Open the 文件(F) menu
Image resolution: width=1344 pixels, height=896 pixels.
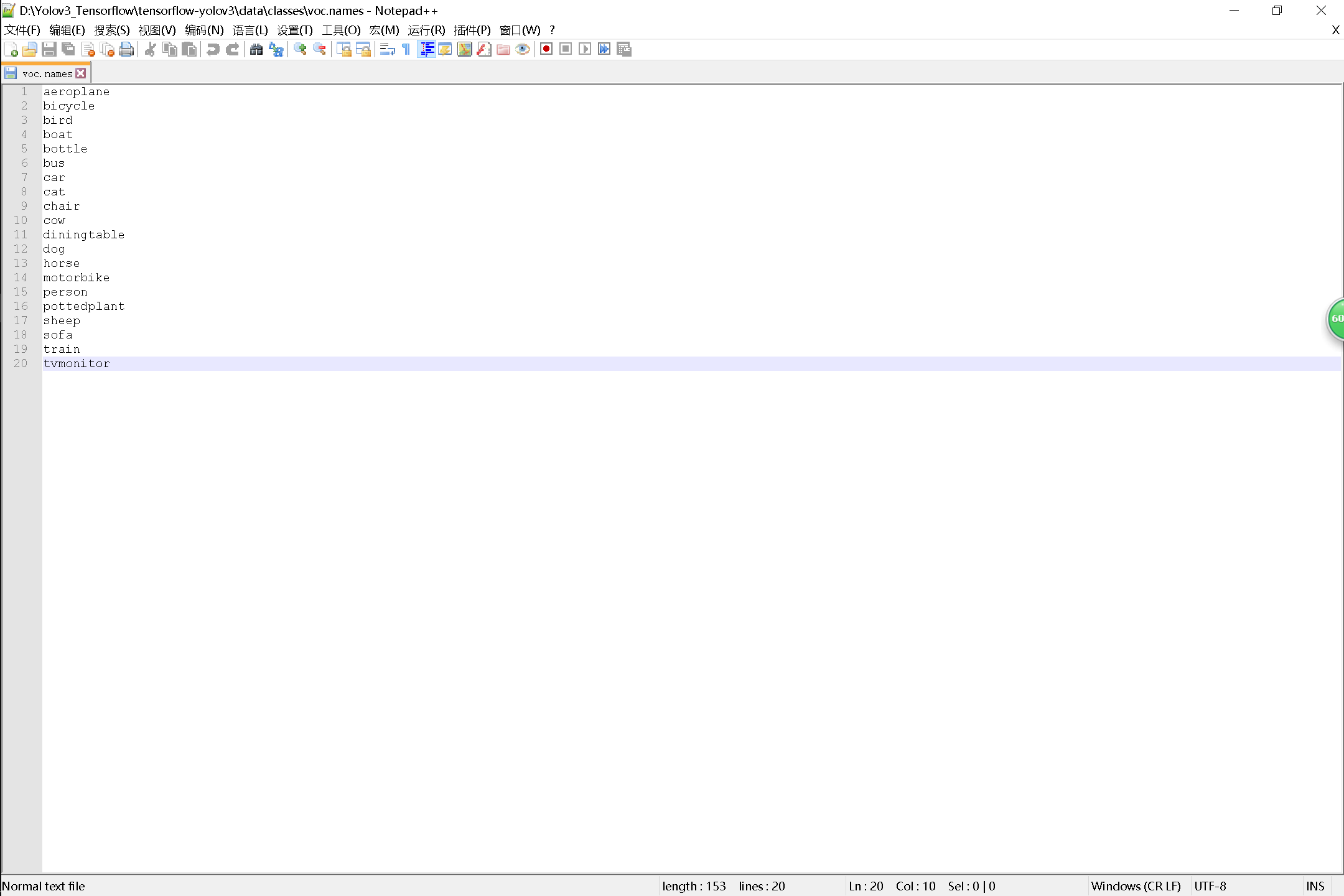(22, 30)
